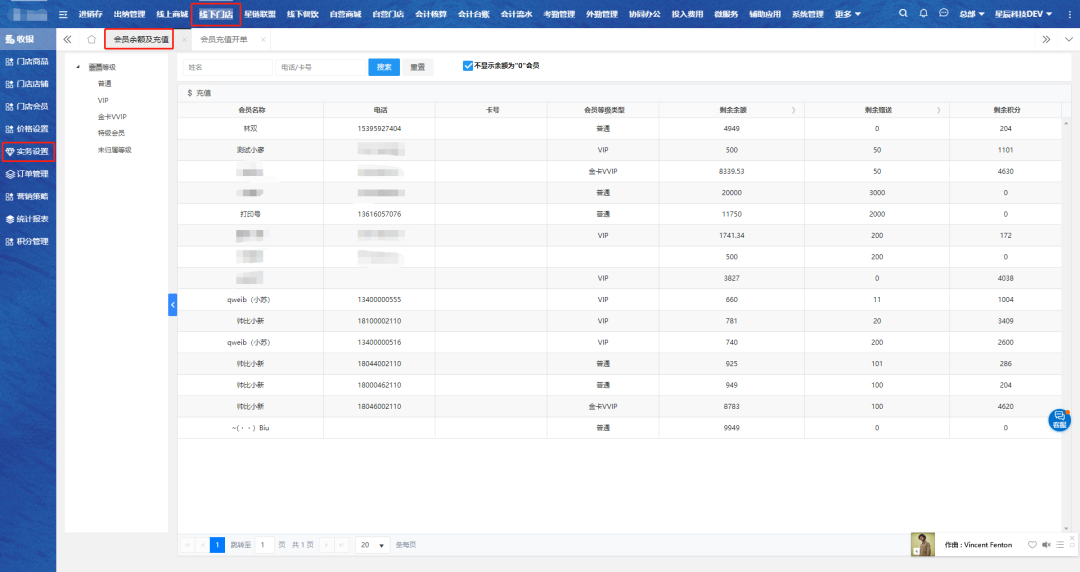This screenshot has height=572, width=1080.
Task: Open the 总部 dropdown in header
Action: [971, 14]
